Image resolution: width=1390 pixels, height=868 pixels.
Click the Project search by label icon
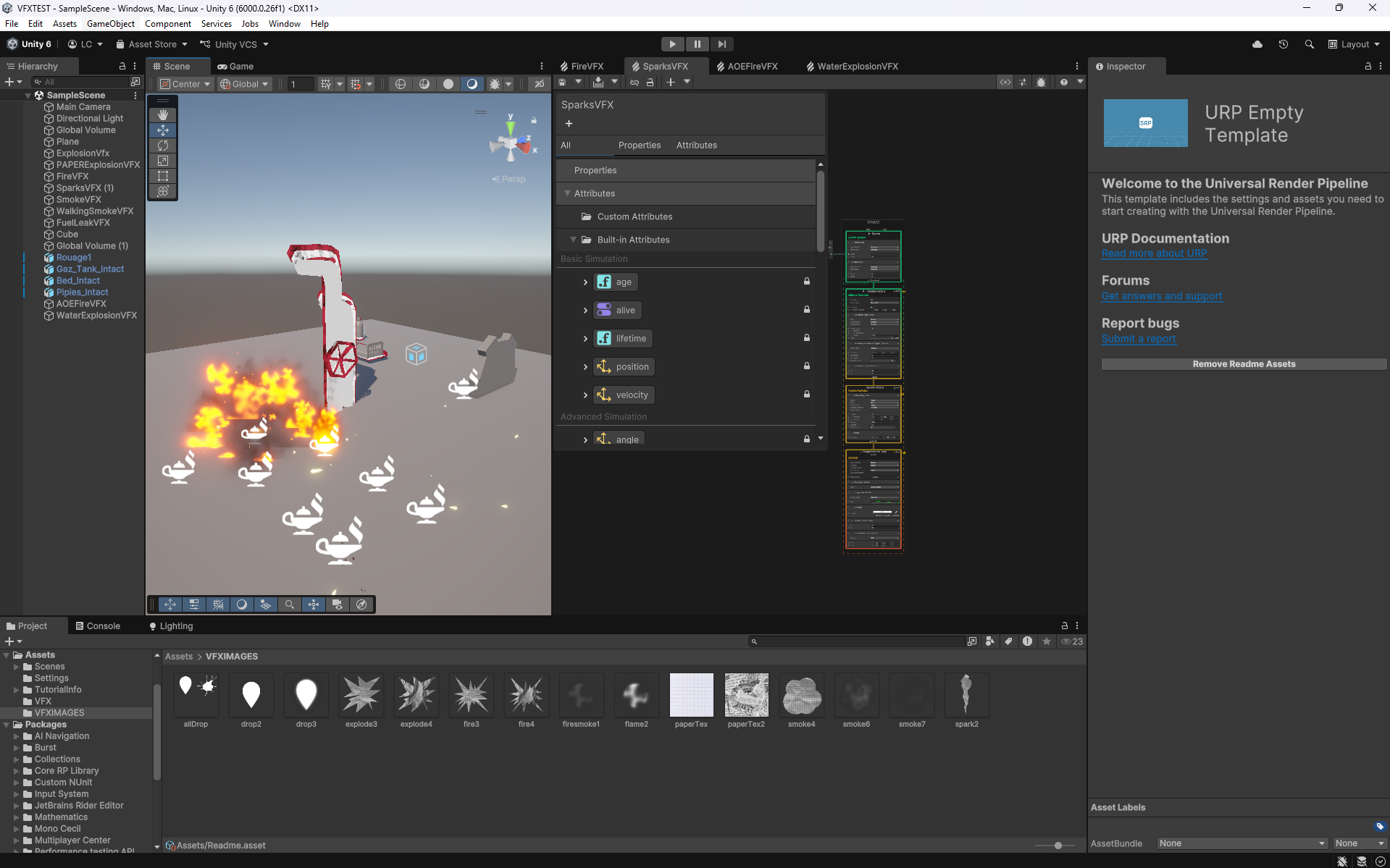(1008, 641)
